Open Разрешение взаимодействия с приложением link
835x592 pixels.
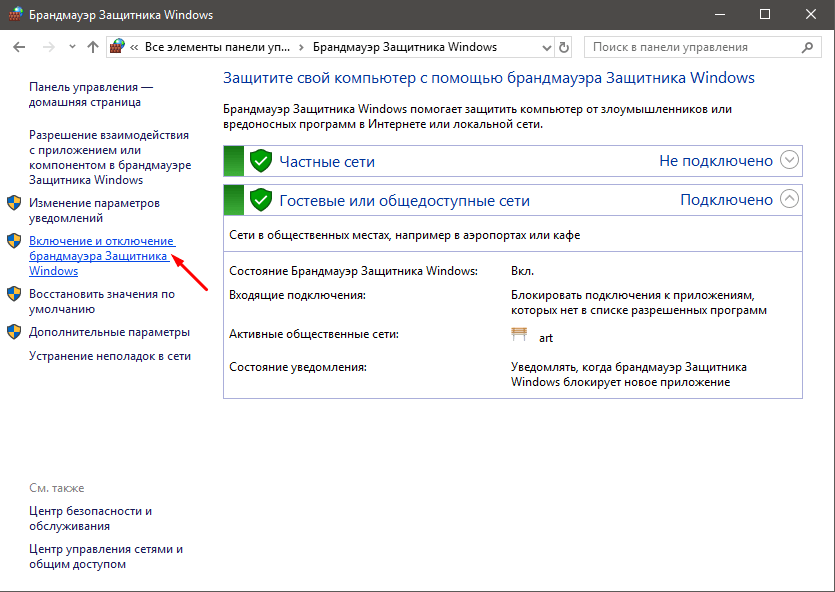click(x=110, y=157)
